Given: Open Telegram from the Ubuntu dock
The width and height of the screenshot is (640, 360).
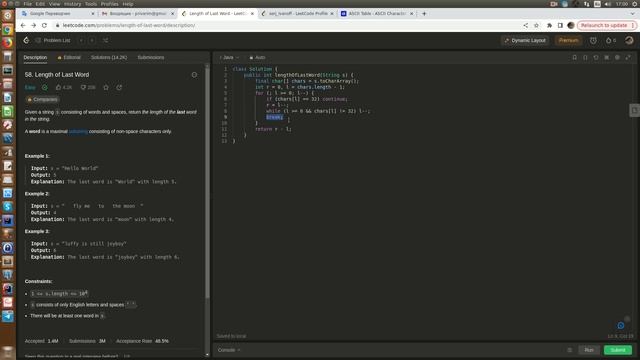Looking at the screenshot, I should click(7, 316).
